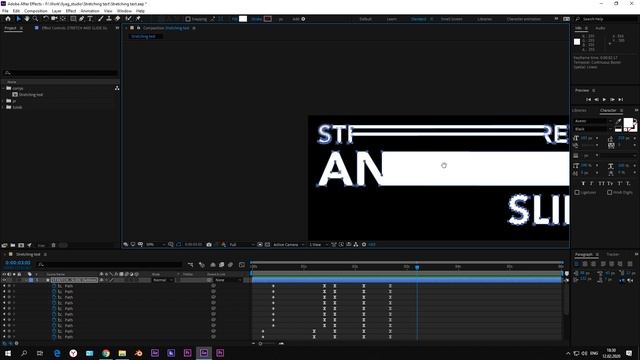Select the Stretching text composition item
Screen dimensions: 640x360
pos(31,95)
